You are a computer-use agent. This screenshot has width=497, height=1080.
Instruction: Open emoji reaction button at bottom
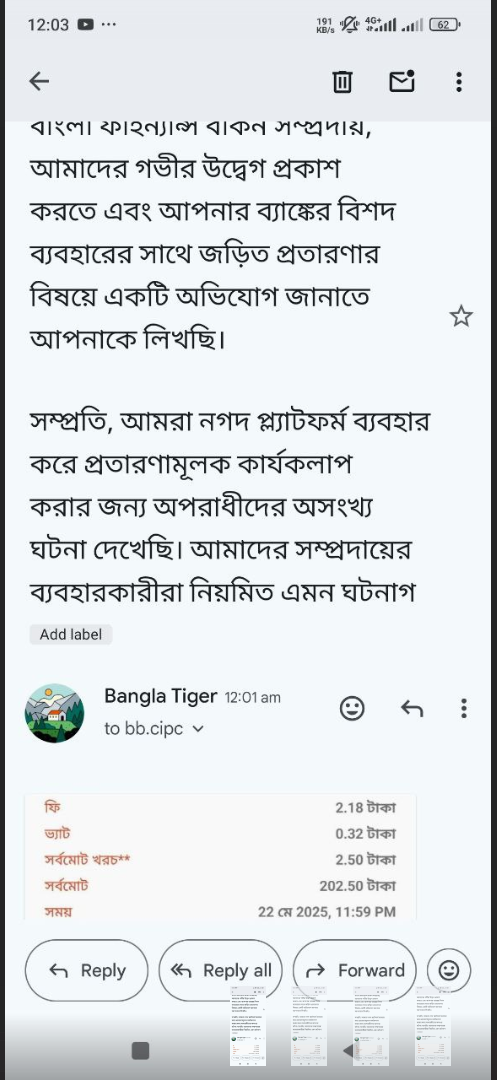point(449,970)
